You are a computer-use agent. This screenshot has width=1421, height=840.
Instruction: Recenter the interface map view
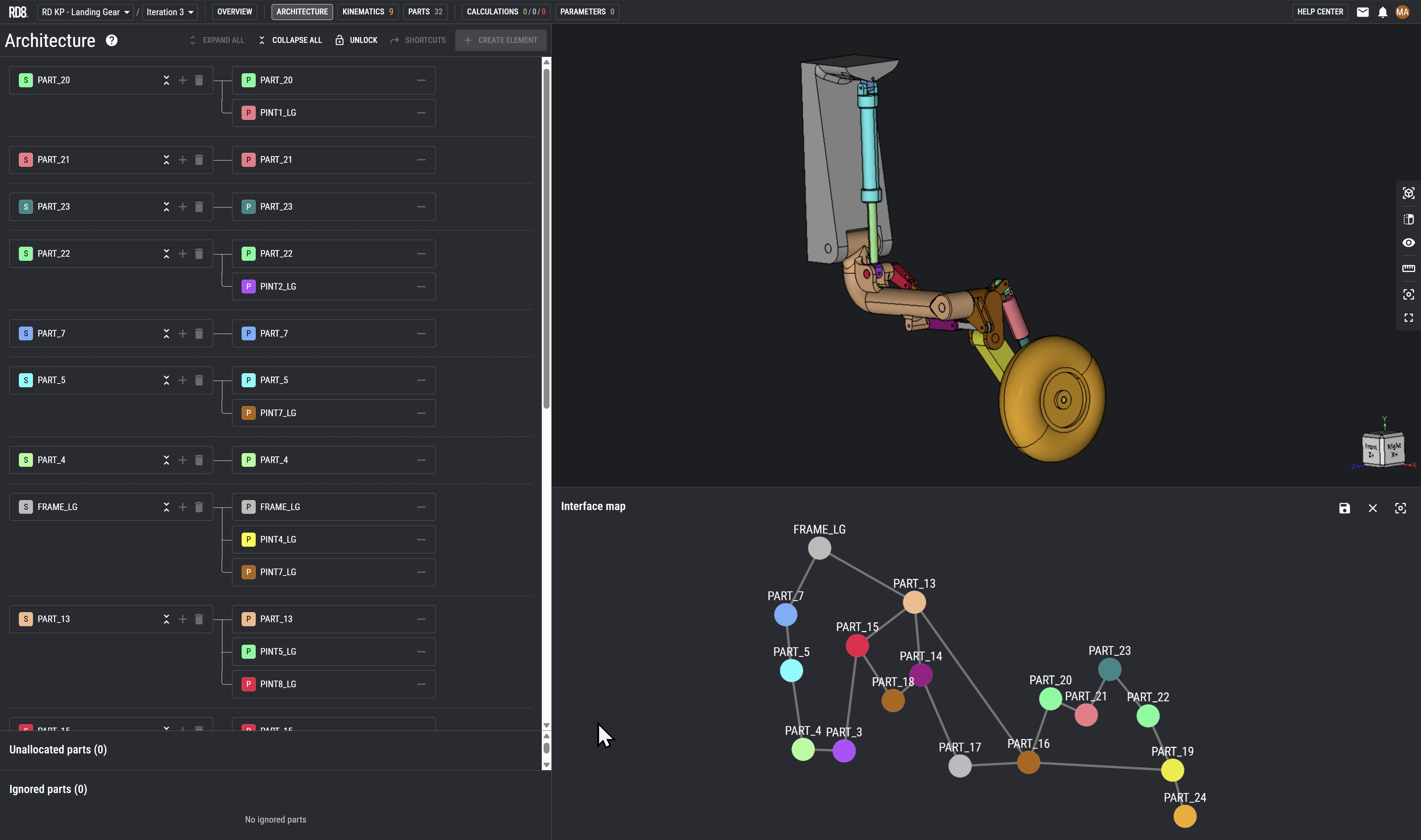[x=1400, y=508]
